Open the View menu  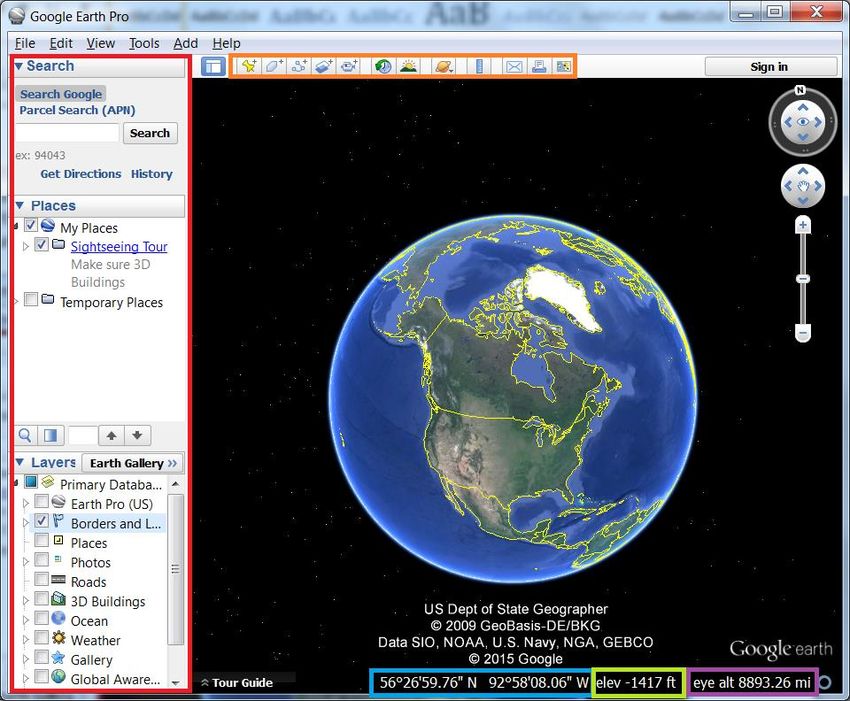[101, 43]
